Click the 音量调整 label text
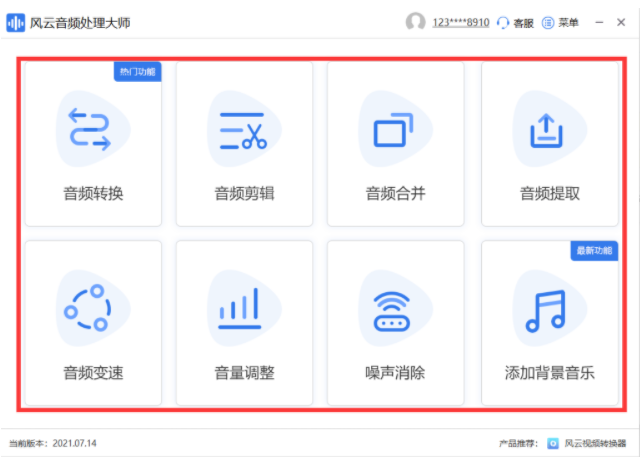This screenshot has width=640, height=461. pos(244,373)
